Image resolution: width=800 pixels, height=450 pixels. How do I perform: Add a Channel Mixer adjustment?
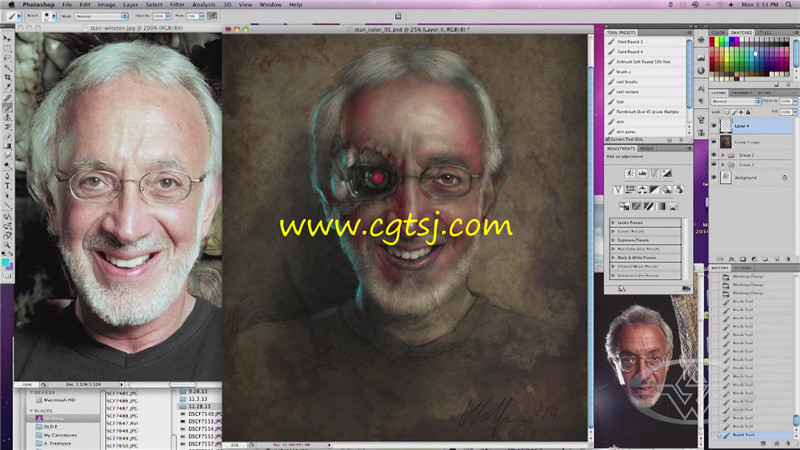(679, 190)
